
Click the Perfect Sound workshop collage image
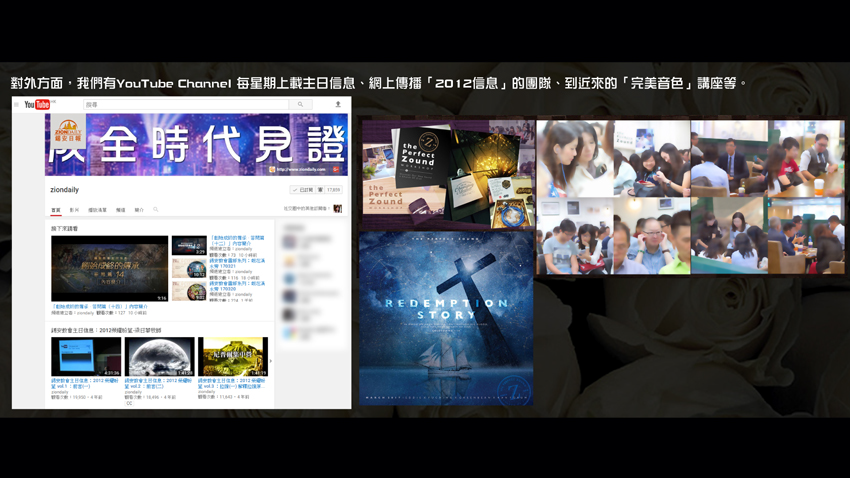point(448,175)
